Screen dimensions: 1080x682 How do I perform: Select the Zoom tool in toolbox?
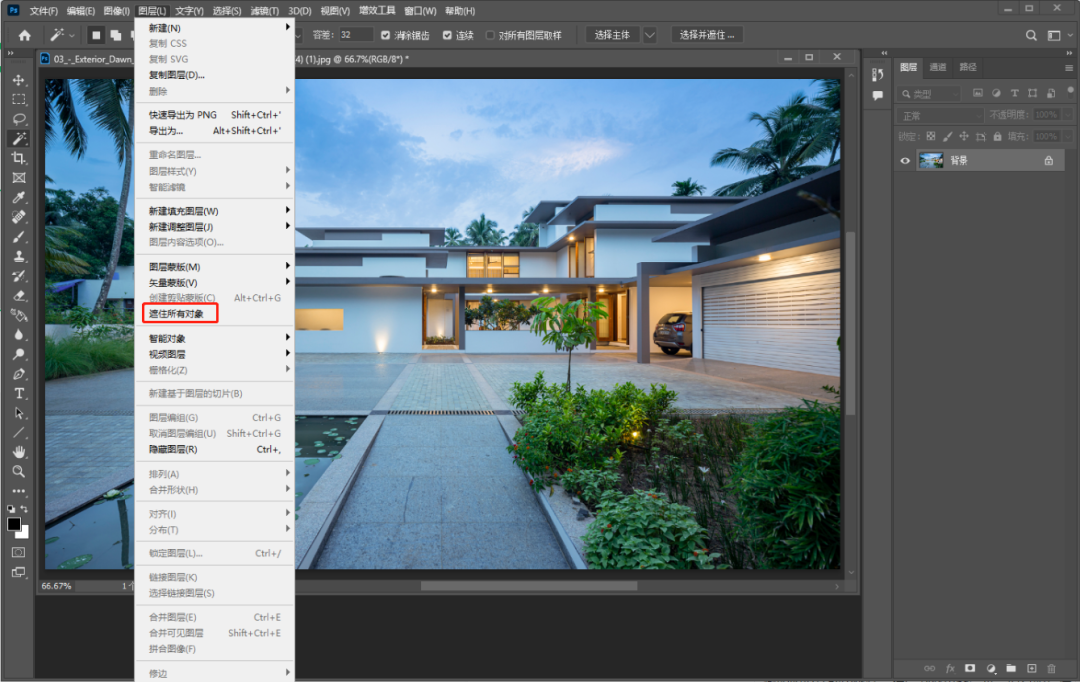point(19,472)
